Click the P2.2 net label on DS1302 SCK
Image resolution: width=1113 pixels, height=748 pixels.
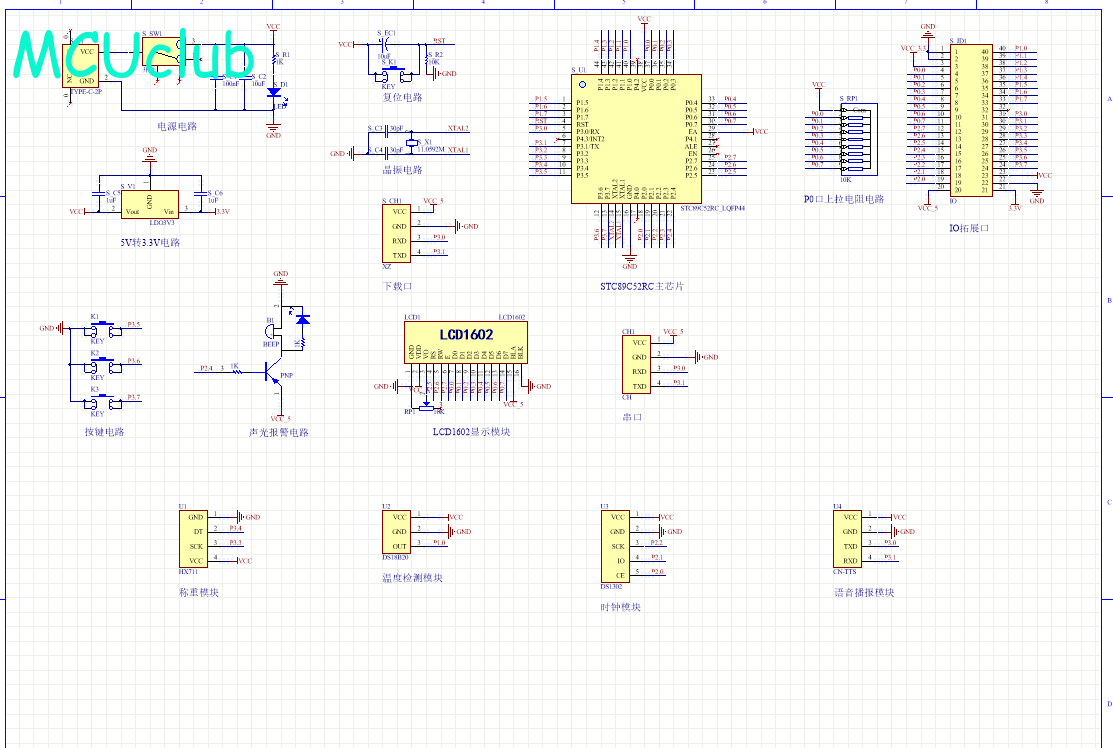coord(657,543)
